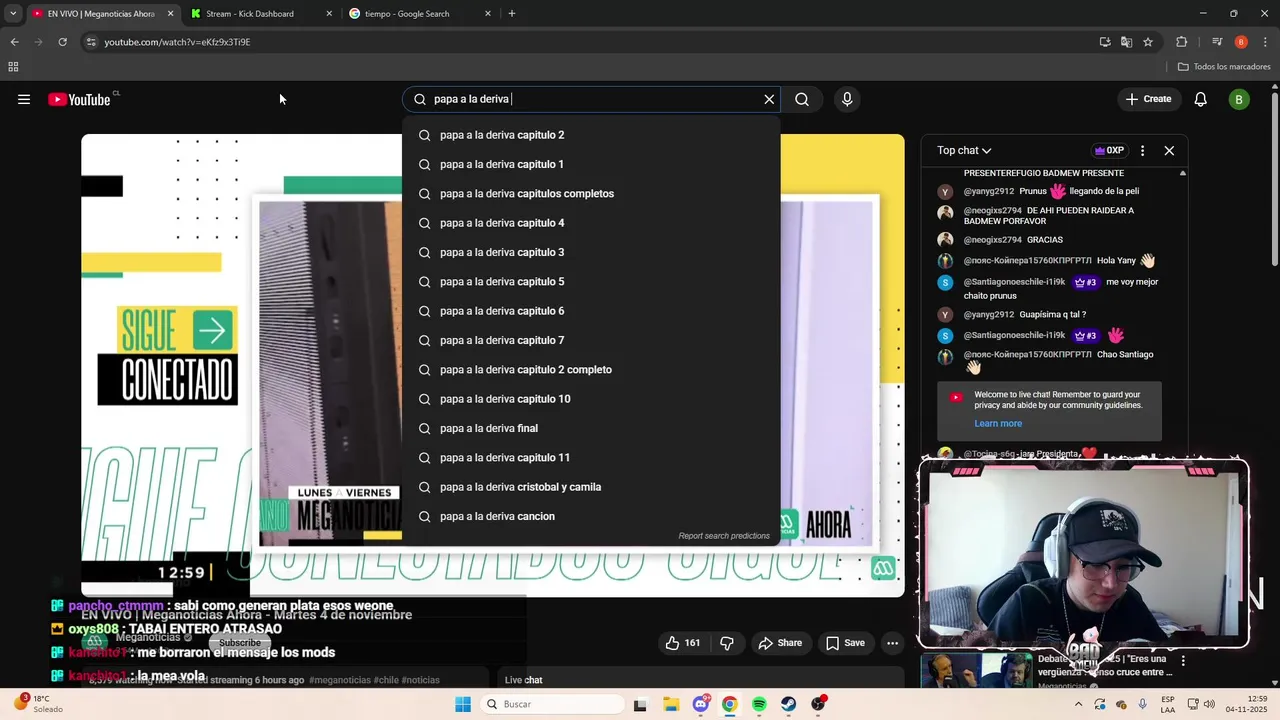Close the live chat panel
Image resolution: width=1280 pixels, height=720 pixels.
(1169, 150)
